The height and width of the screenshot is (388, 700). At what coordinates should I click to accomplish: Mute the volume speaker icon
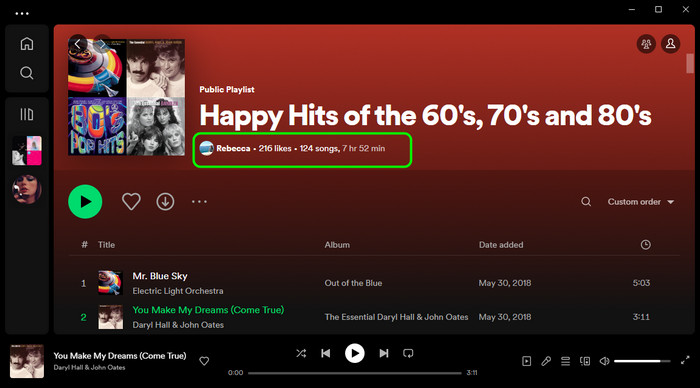click(604, 361)
